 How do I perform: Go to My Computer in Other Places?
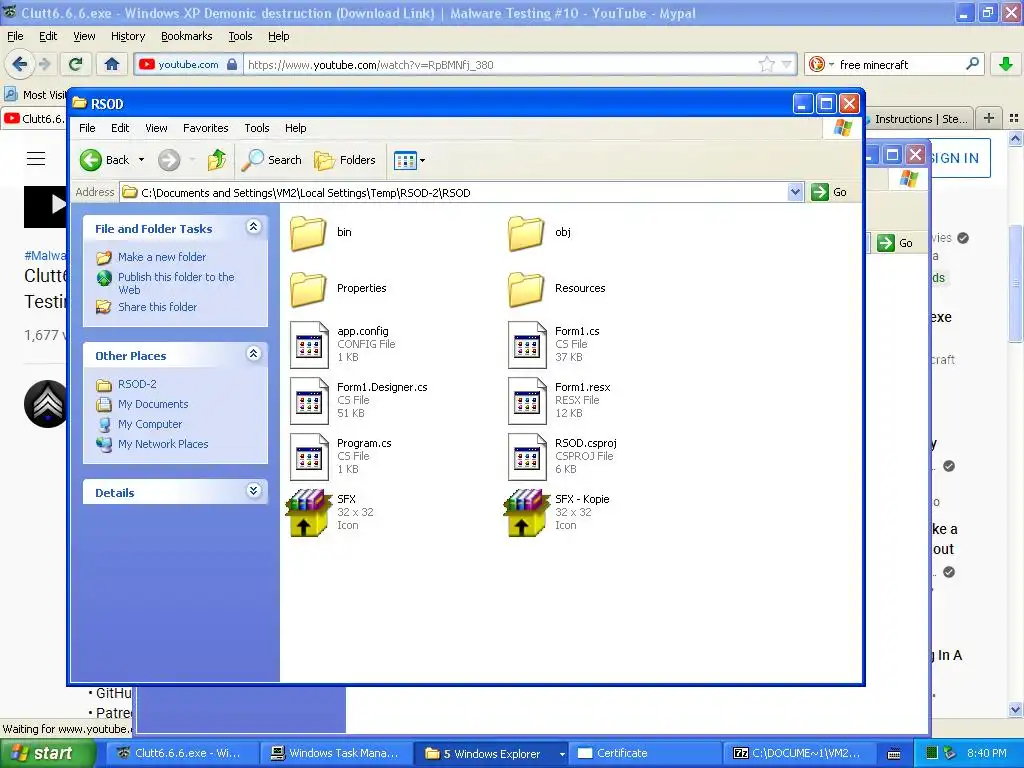[150, 424]
